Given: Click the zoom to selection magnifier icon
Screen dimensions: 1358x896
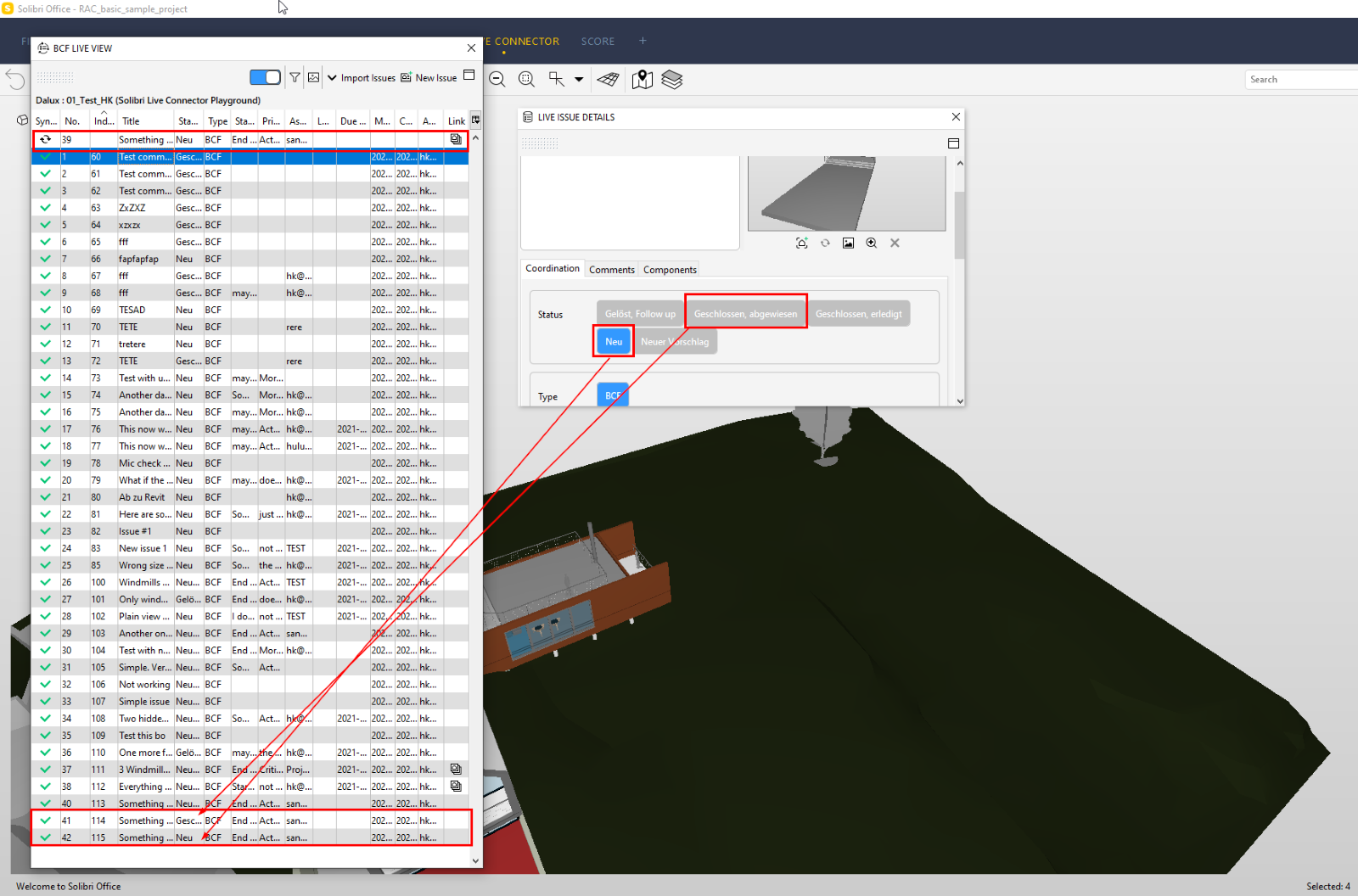Looking at the screenshot, I should [527, 79].
